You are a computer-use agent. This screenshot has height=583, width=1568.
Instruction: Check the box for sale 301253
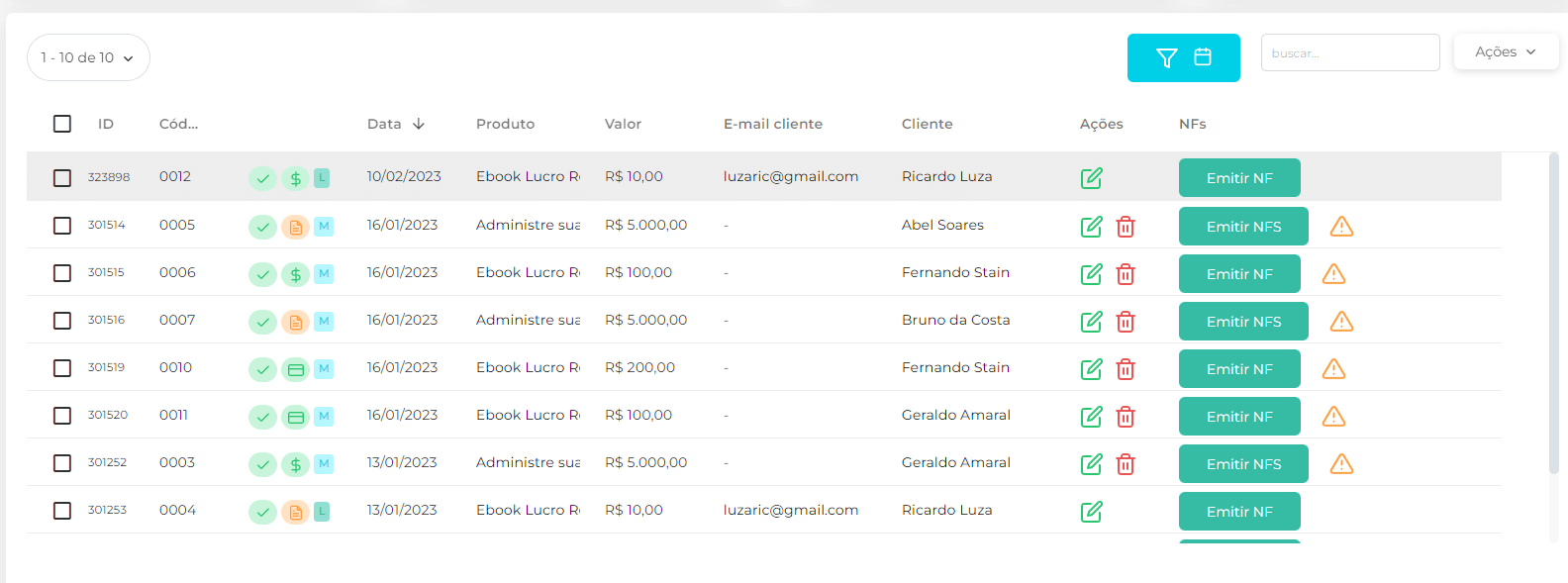tap(62, 511)
